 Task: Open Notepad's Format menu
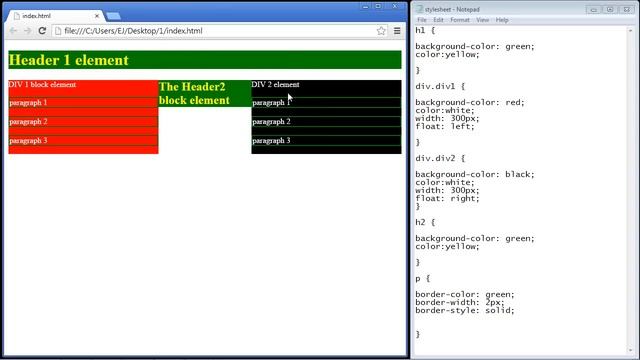[460, 20]
